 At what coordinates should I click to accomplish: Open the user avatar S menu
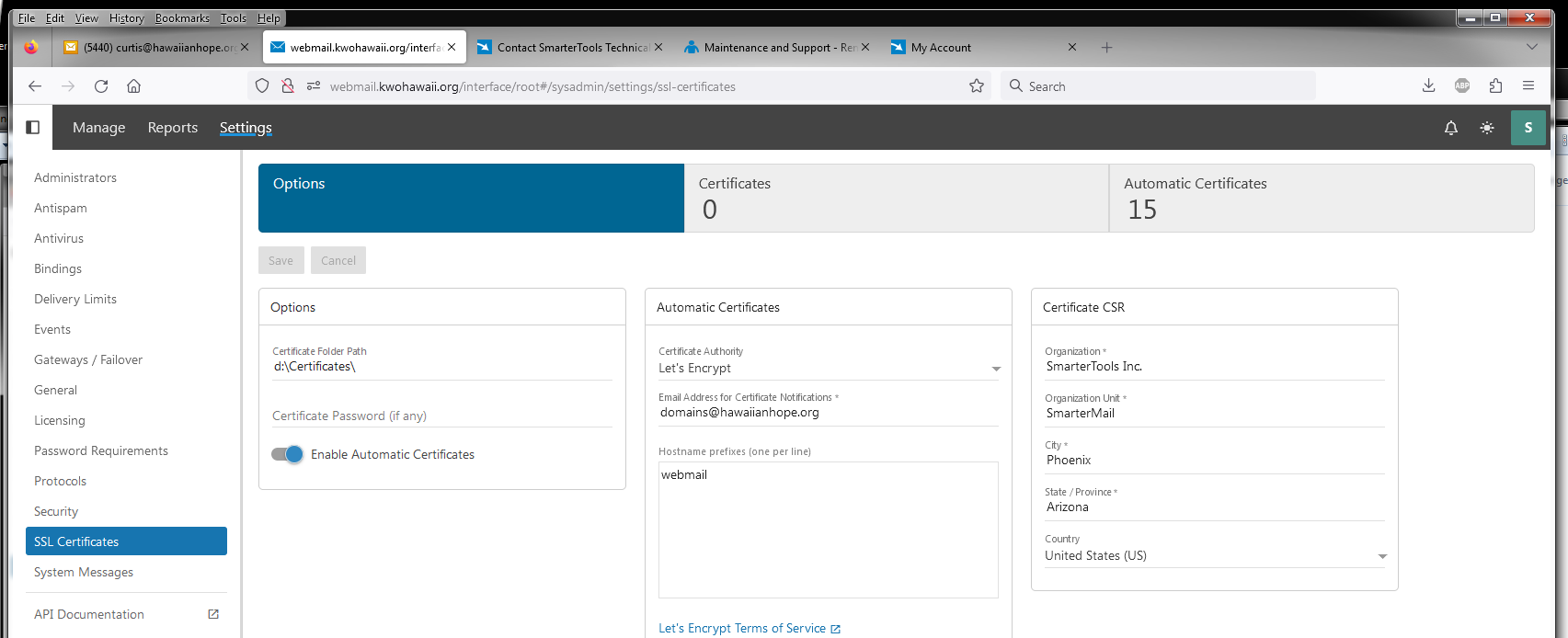click(1528, 128)
